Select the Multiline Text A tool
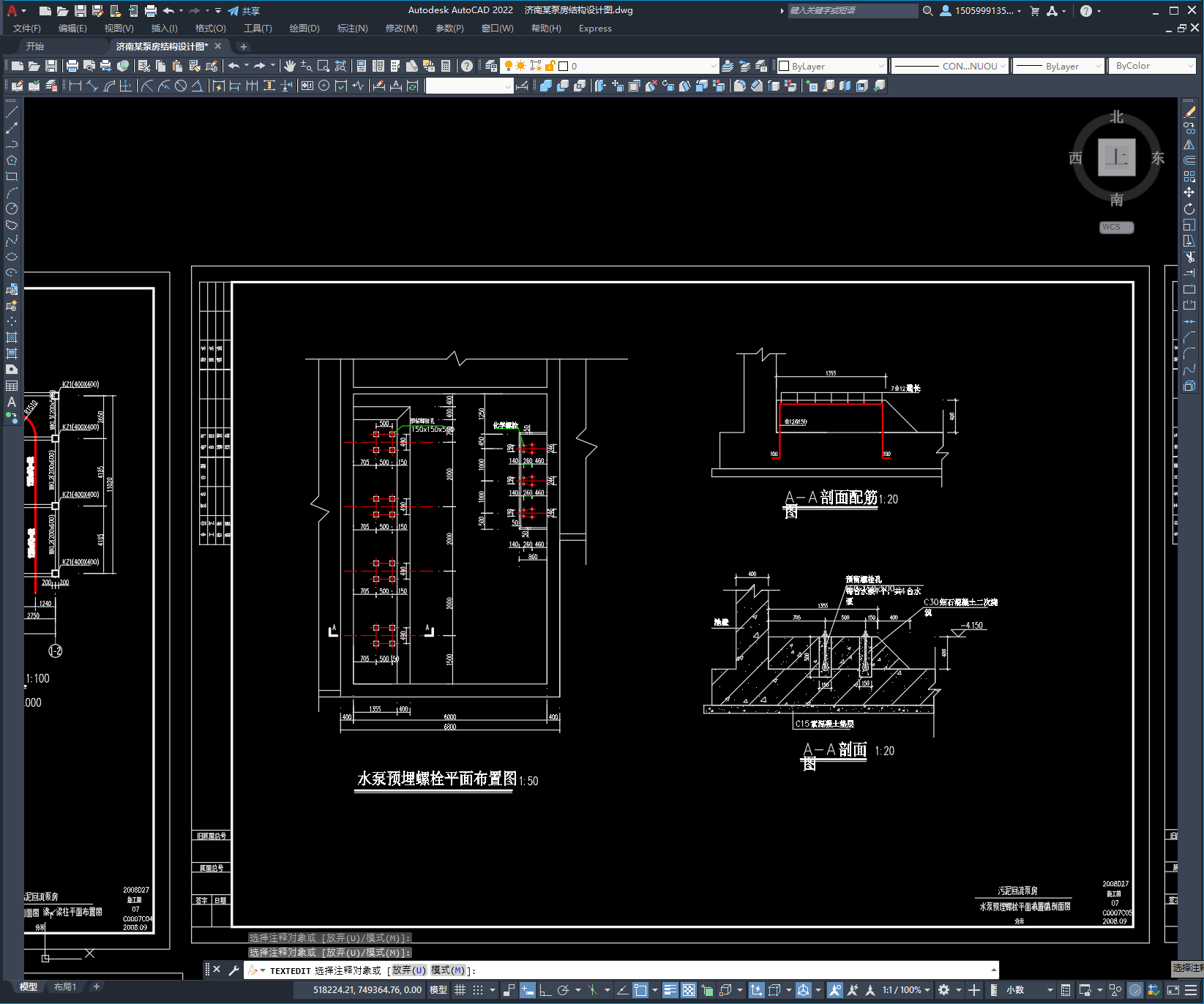Image resolution: width=1204 pixels, height=1004 pixels. [12, 402]
